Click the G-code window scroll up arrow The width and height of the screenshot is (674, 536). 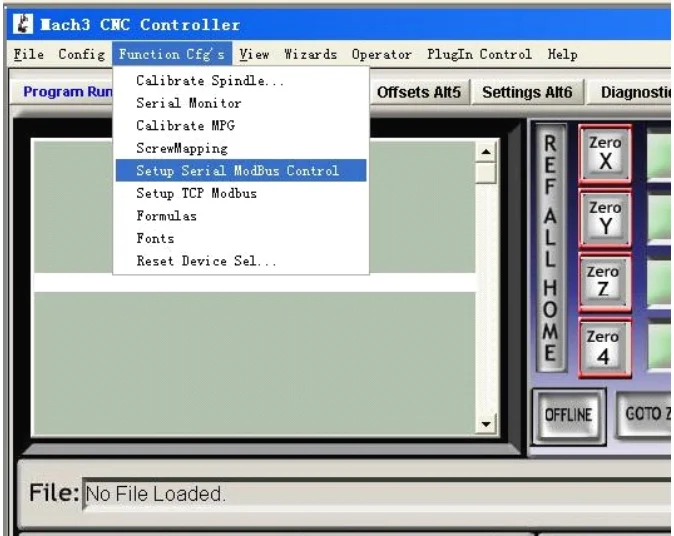pyautogui.click(x=486, y=152)
